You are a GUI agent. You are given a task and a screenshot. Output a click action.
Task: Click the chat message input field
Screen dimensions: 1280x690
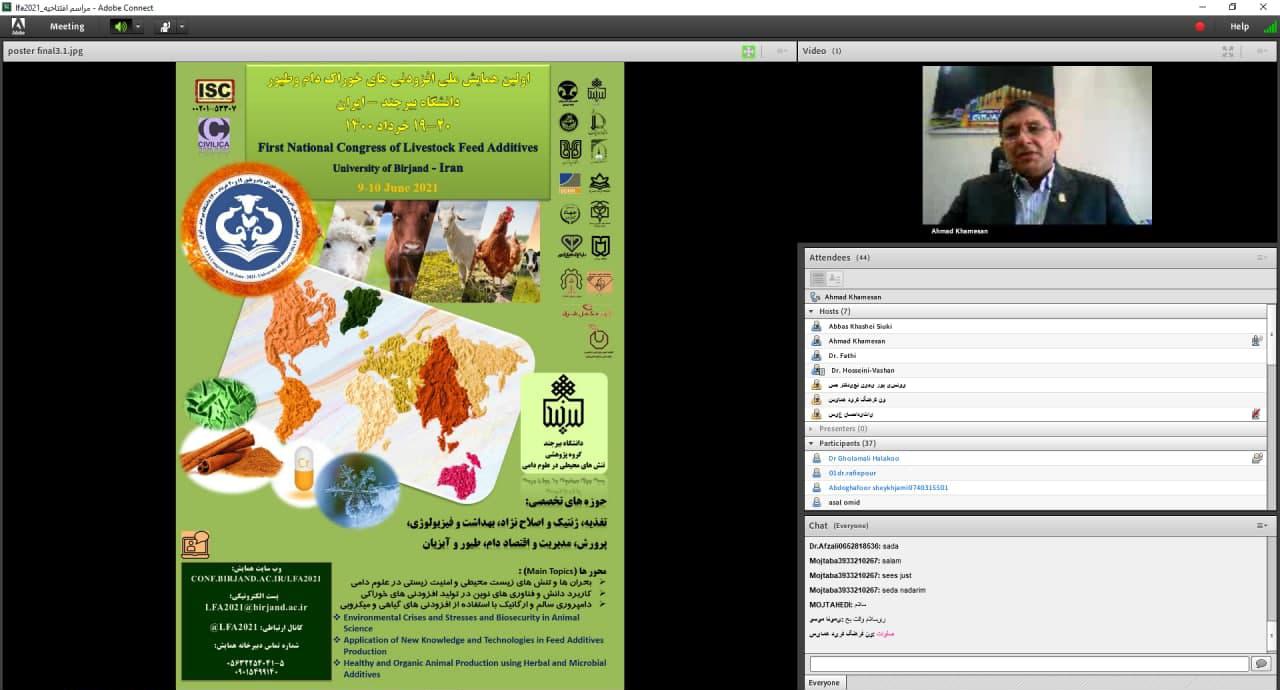click(1028, 664)
